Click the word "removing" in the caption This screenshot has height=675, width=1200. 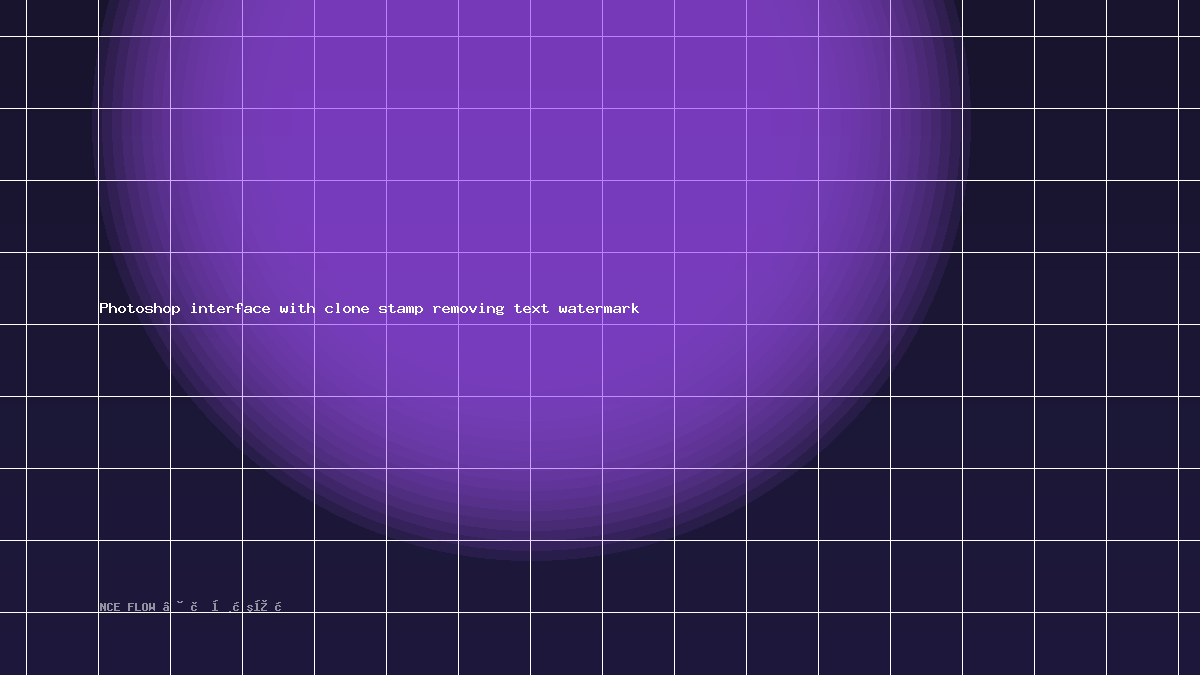[x=468, y=308]
